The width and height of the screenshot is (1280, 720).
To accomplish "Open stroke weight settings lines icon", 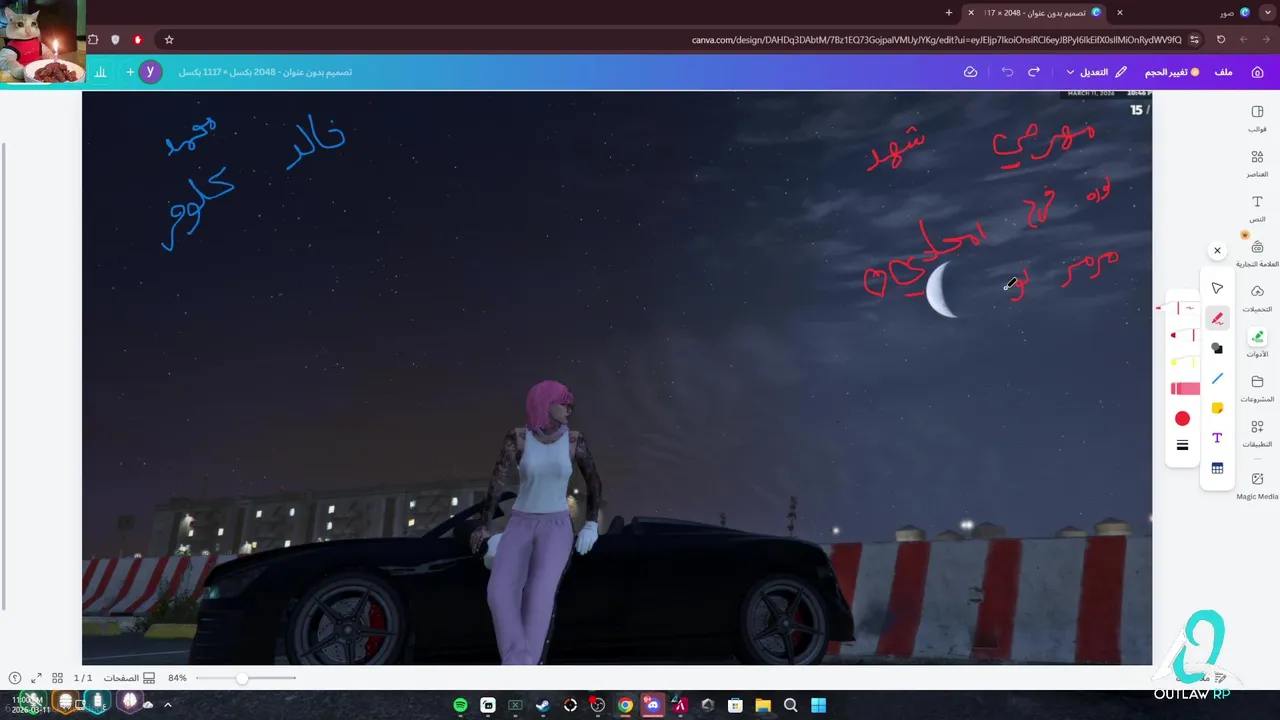I will (x=1182, y=446).
